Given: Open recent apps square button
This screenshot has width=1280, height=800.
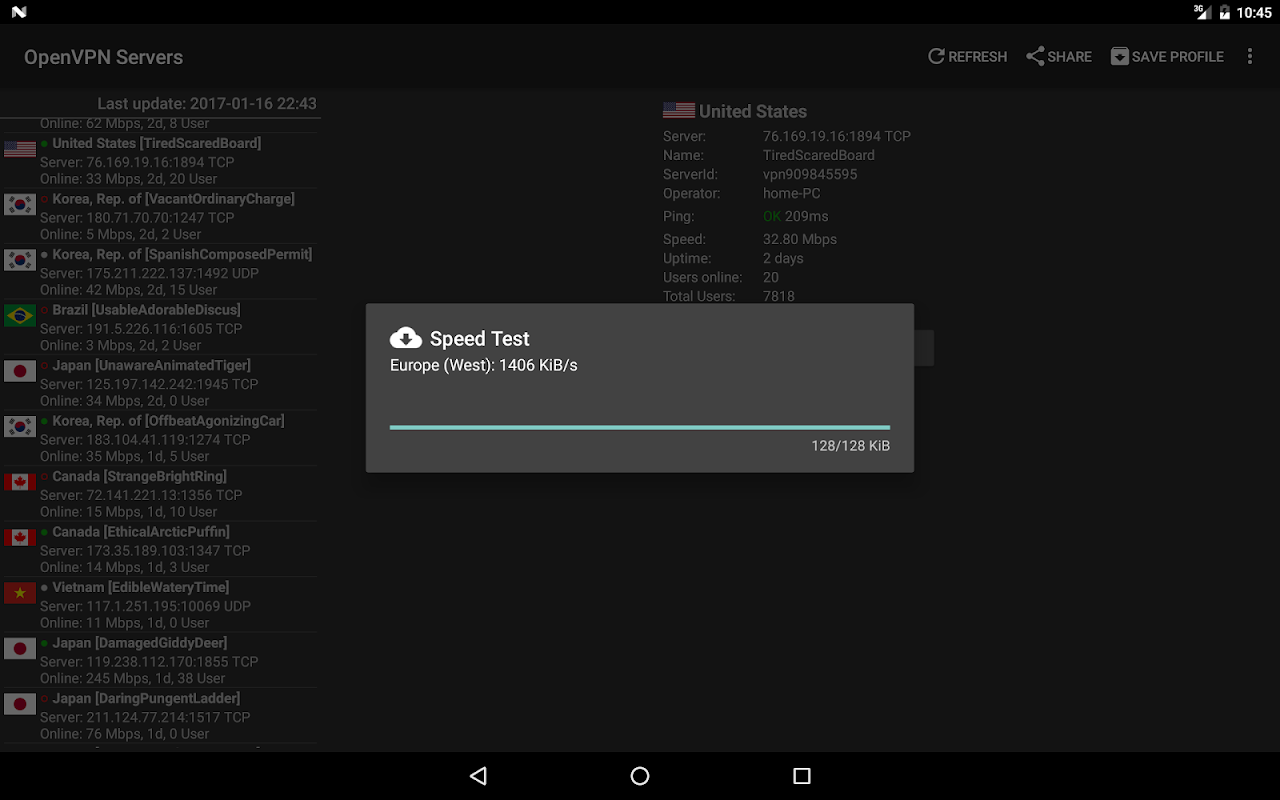Looking at the screenshot, I should (801, 776).
